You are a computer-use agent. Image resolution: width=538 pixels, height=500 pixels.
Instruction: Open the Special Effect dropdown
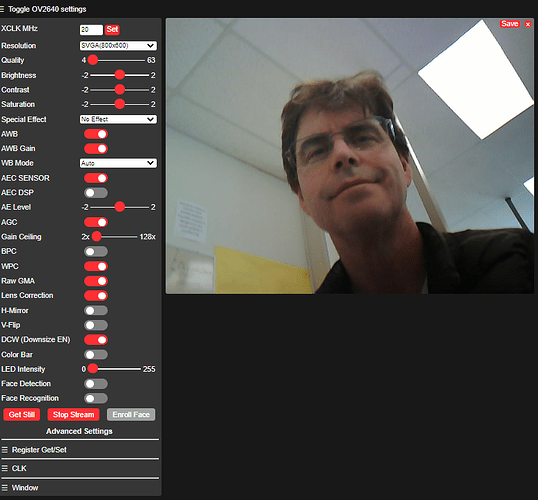(118, 119)
